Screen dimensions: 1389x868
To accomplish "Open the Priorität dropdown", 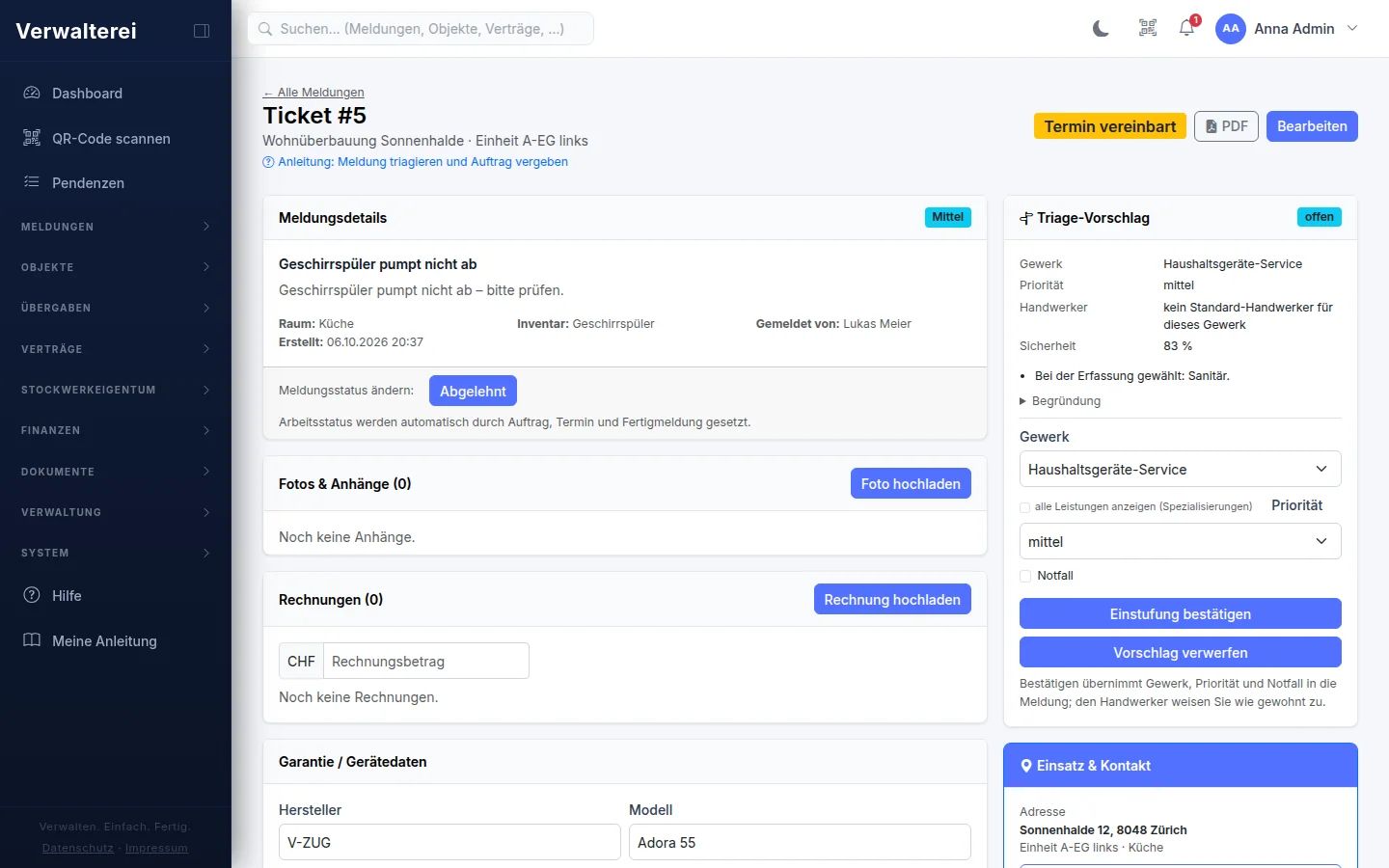I will click(1180, 542).
